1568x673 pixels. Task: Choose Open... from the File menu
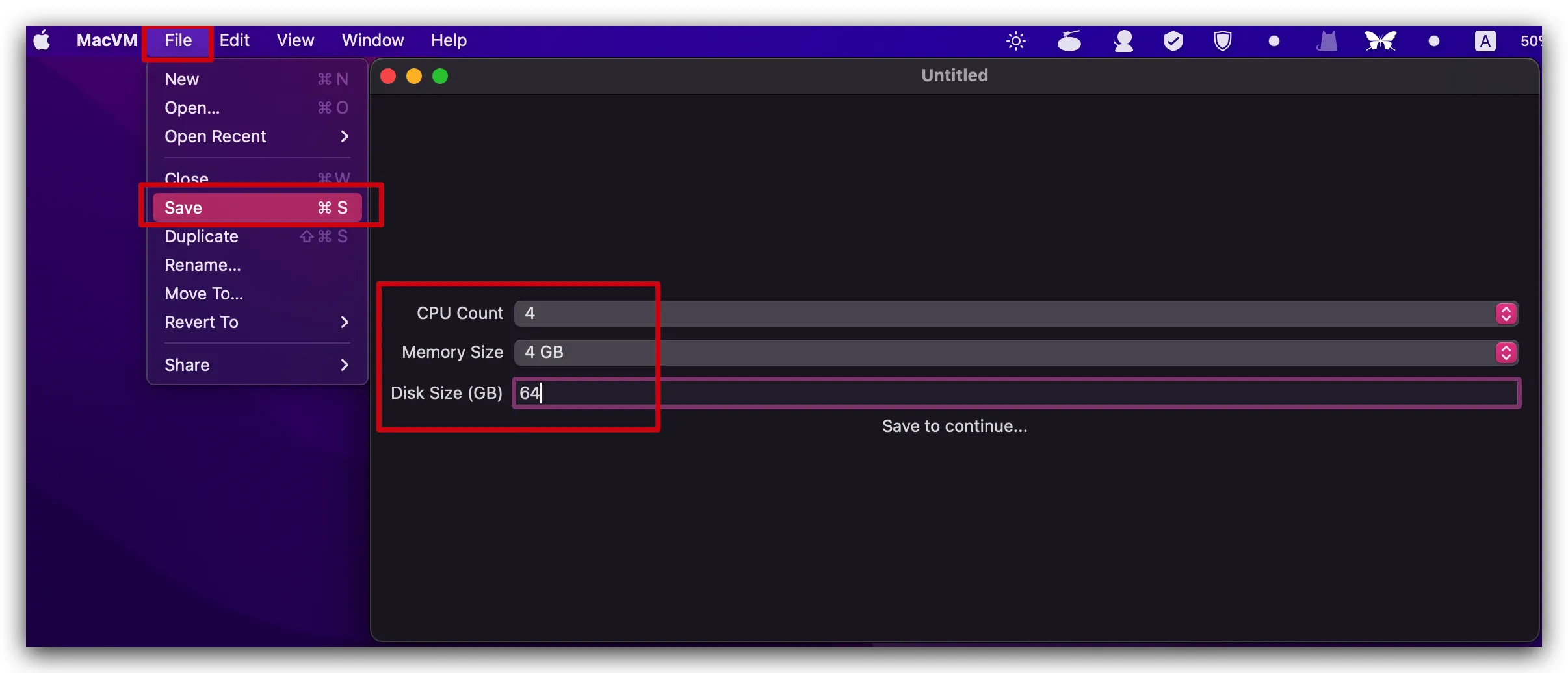pyautogui.click(x=257, y=108)
